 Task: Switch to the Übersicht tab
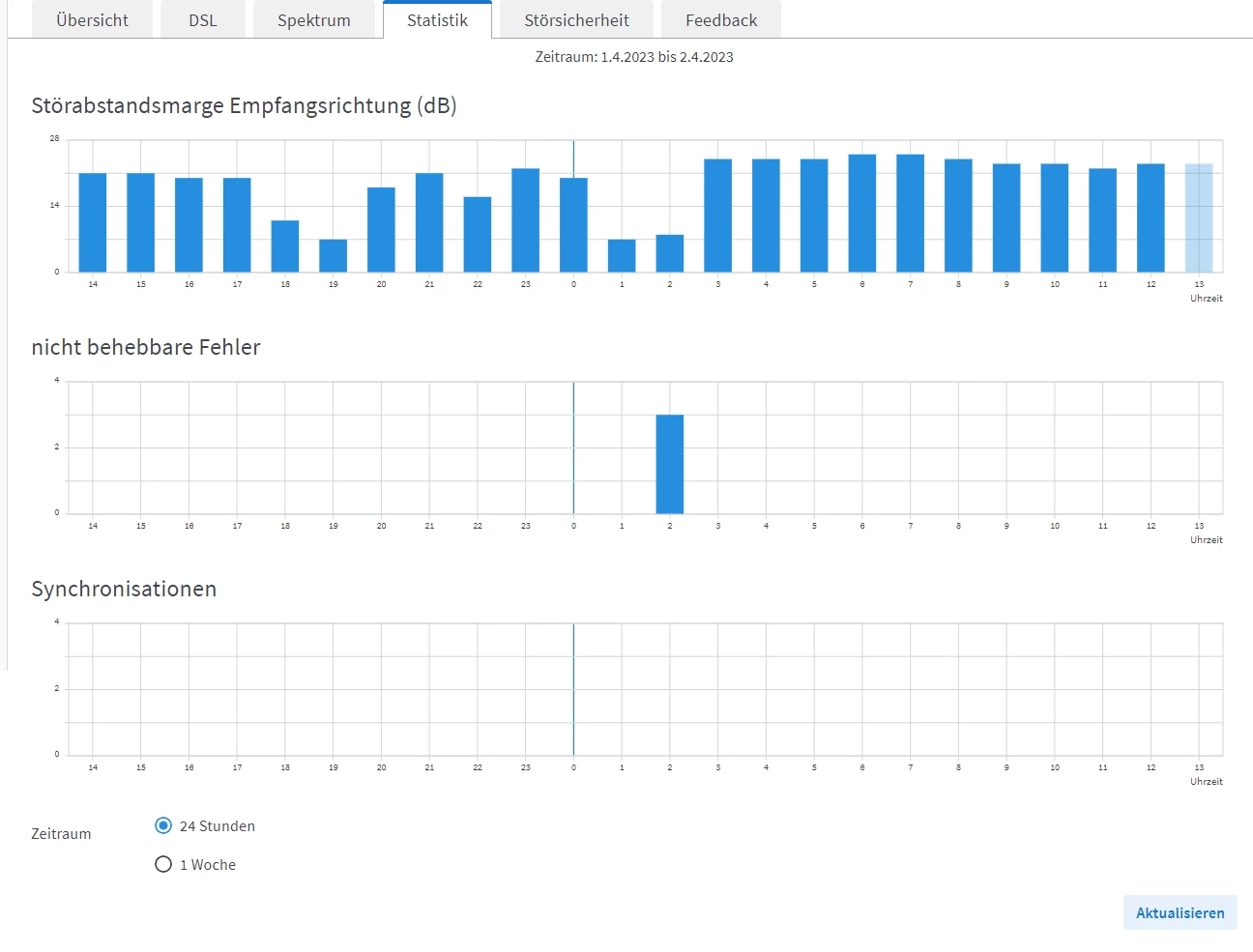(x=92, y=20)
